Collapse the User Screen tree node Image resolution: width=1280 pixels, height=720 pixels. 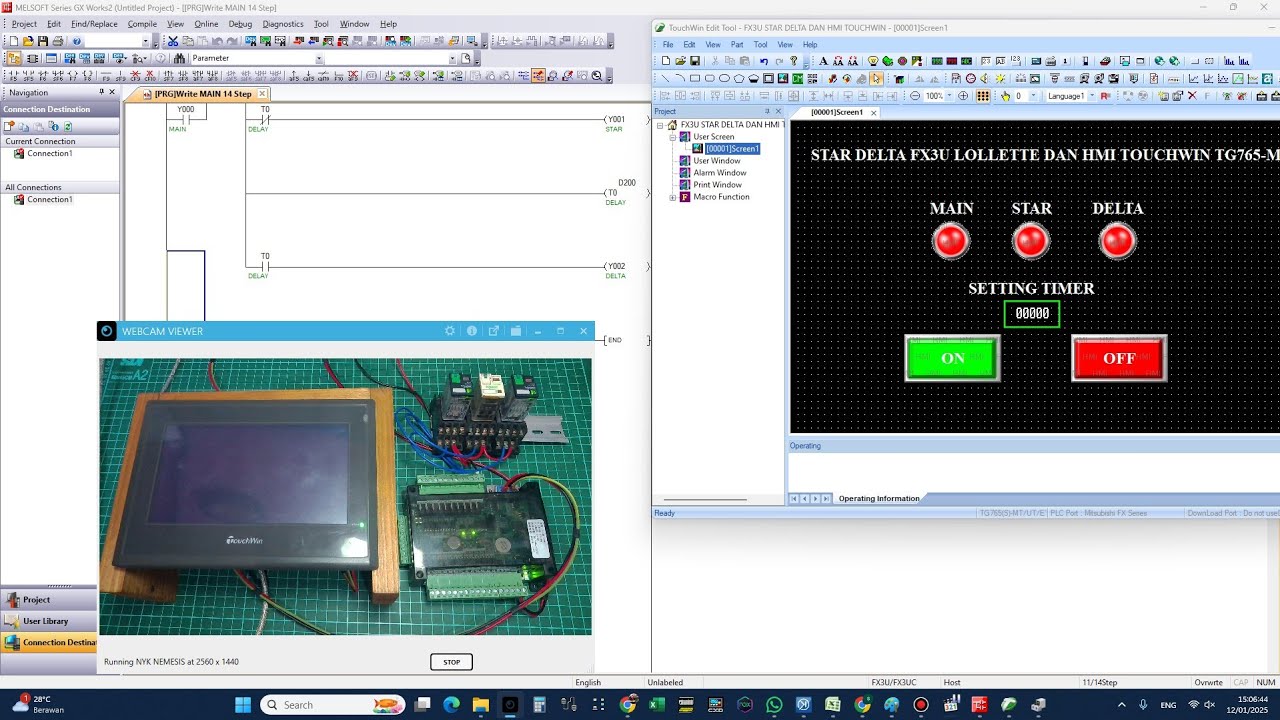(x=673, y=137)
